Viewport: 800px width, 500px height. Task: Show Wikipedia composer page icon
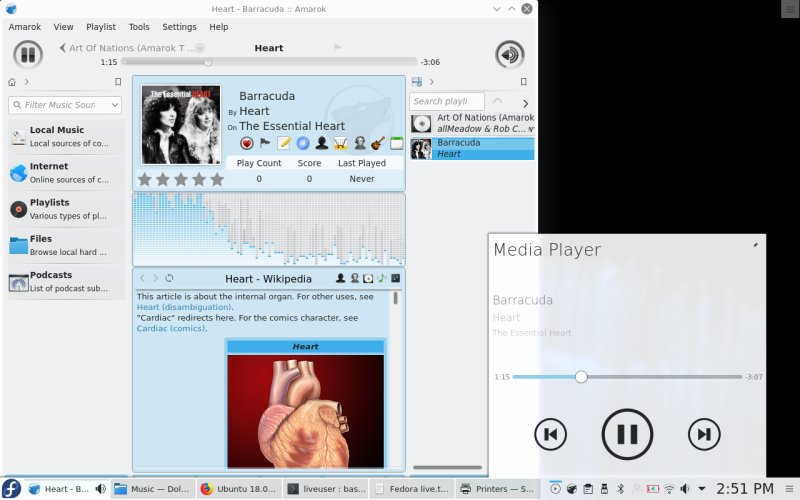[355, 278]
